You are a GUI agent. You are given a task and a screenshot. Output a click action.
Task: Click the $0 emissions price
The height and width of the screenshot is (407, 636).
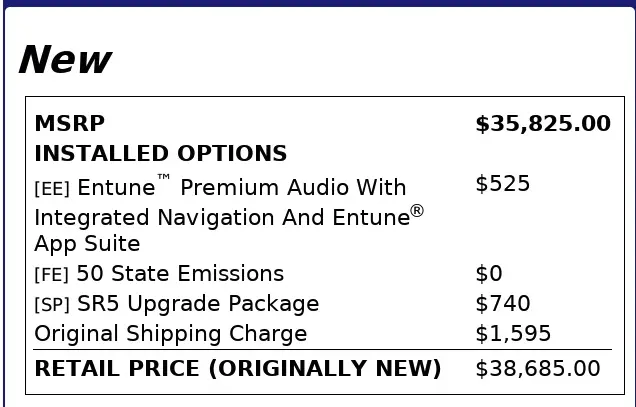coord(488,274)
